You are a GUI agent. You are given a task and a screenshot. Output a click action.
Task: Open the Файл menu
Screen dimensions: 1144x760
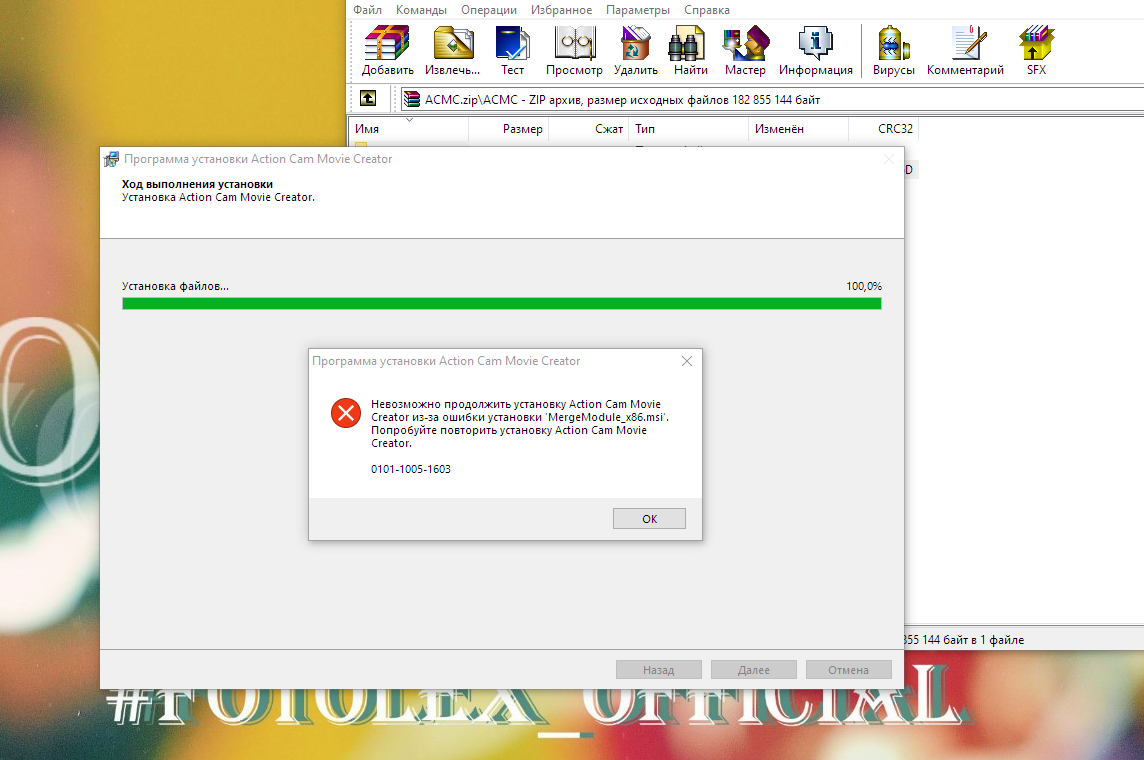367,10
